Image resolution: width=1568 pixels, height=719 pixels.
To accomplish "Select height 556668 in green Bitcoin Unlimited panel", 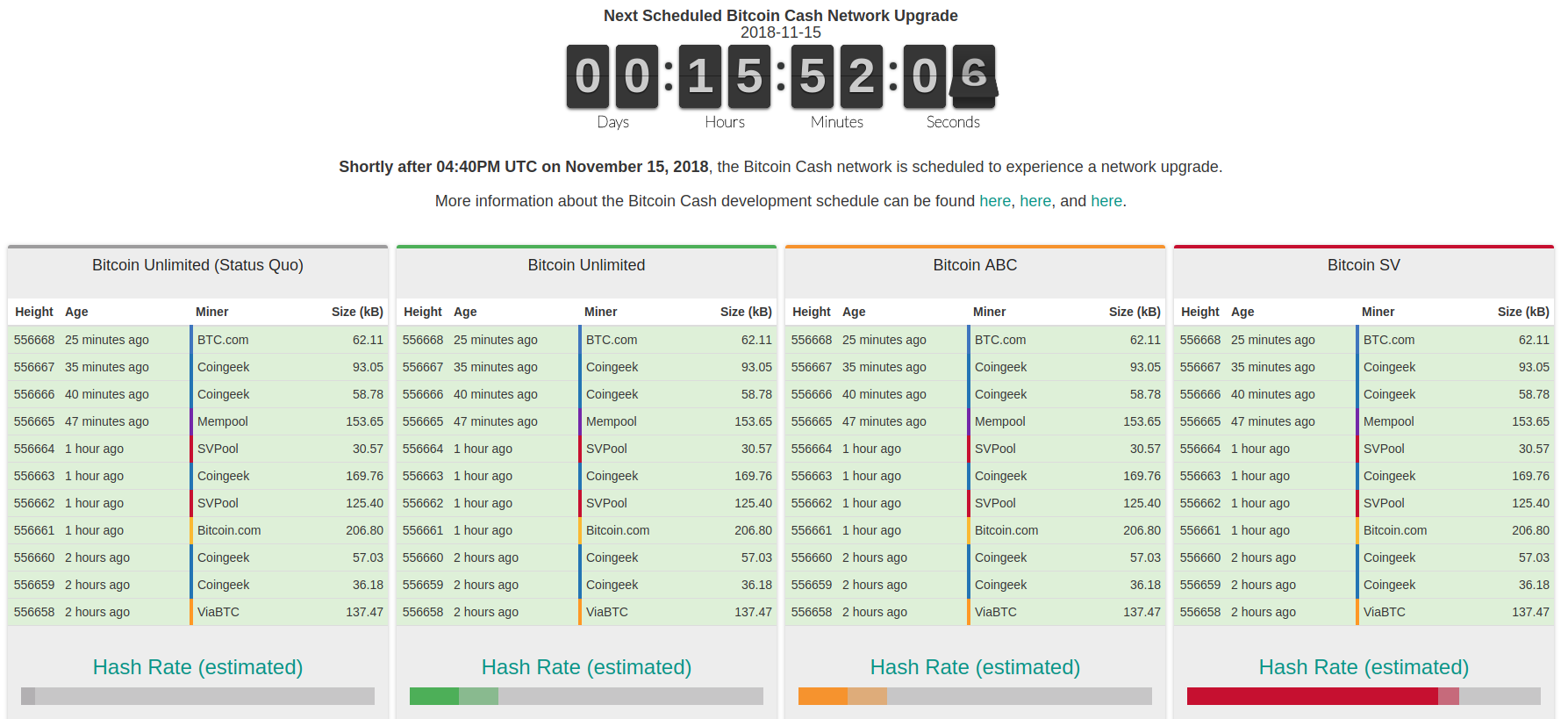I will pos(423,340).
